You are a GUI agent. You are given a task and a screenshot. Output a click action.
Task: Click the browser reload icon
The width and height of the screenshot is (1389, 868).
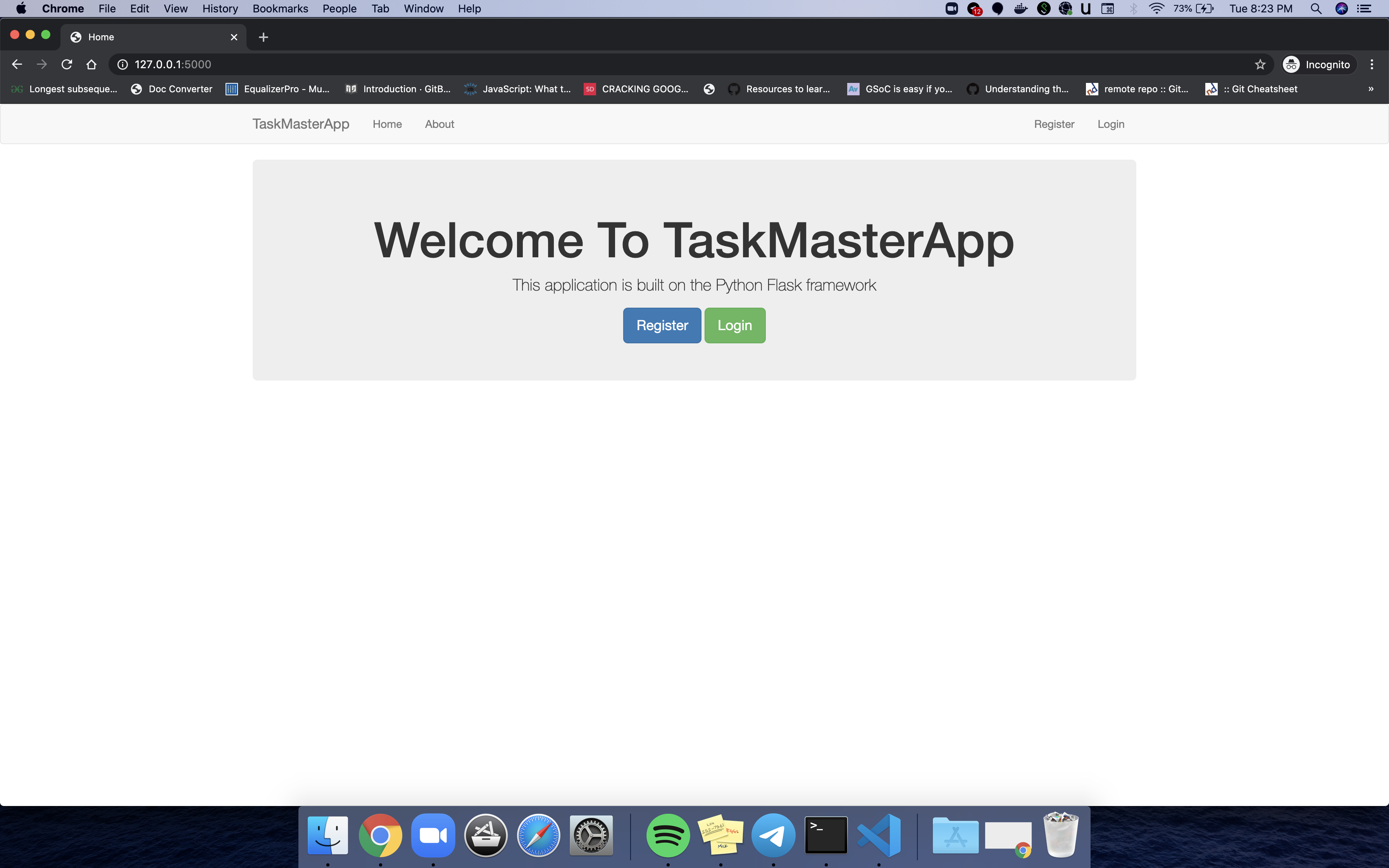tap(67, 64)
